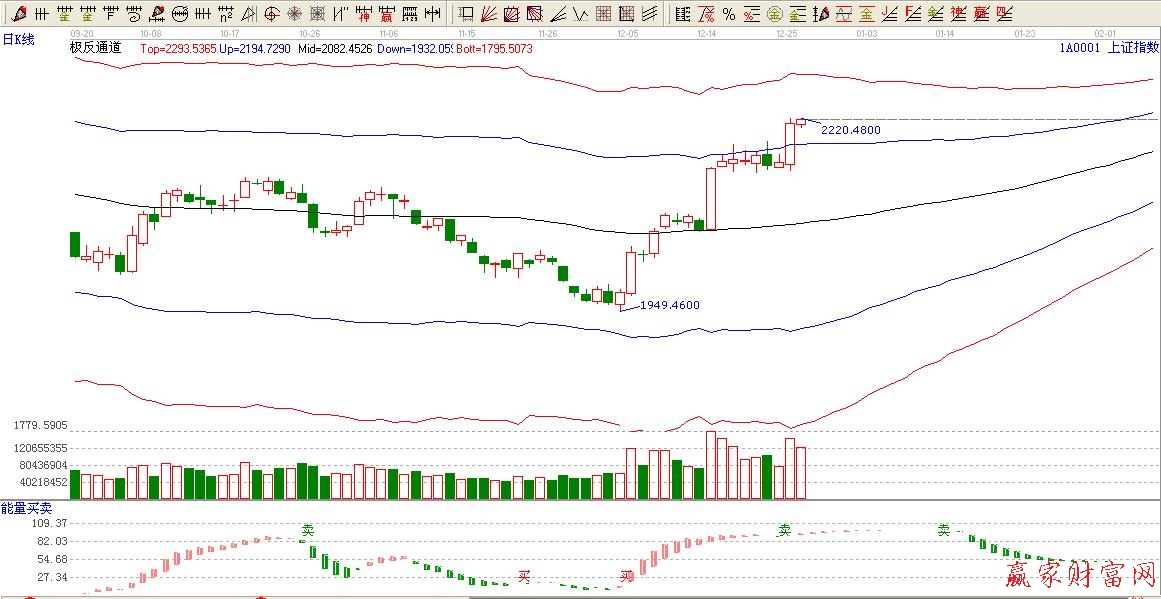Select the pencil drawing tool icon
This screenshot has height=599, width=1161.
pyautogui.click(x=18, y=14)
